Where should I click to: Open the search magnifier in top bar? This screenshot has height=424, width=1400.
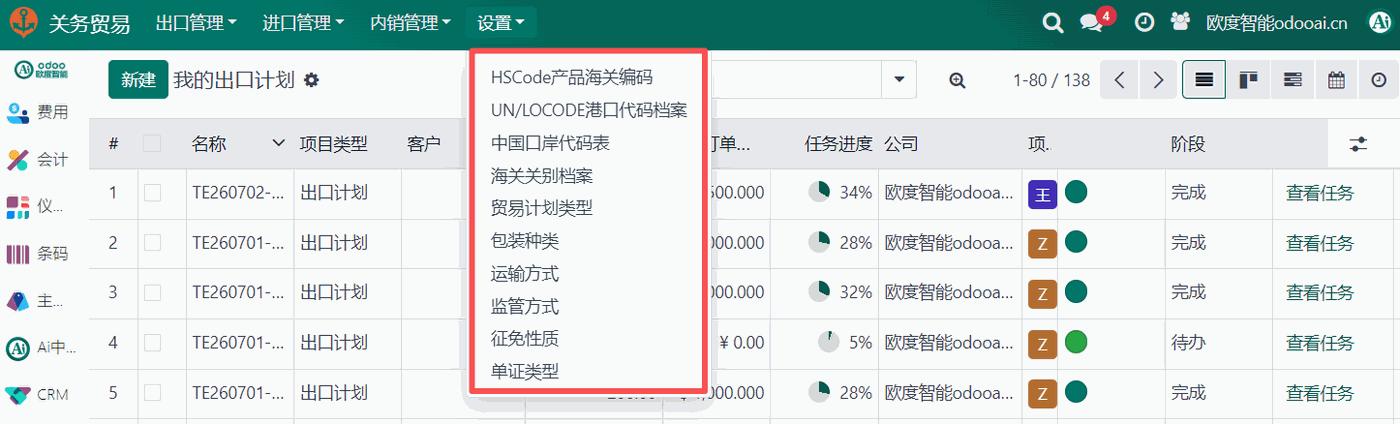pyautogui.click(x=1053, y=23)
